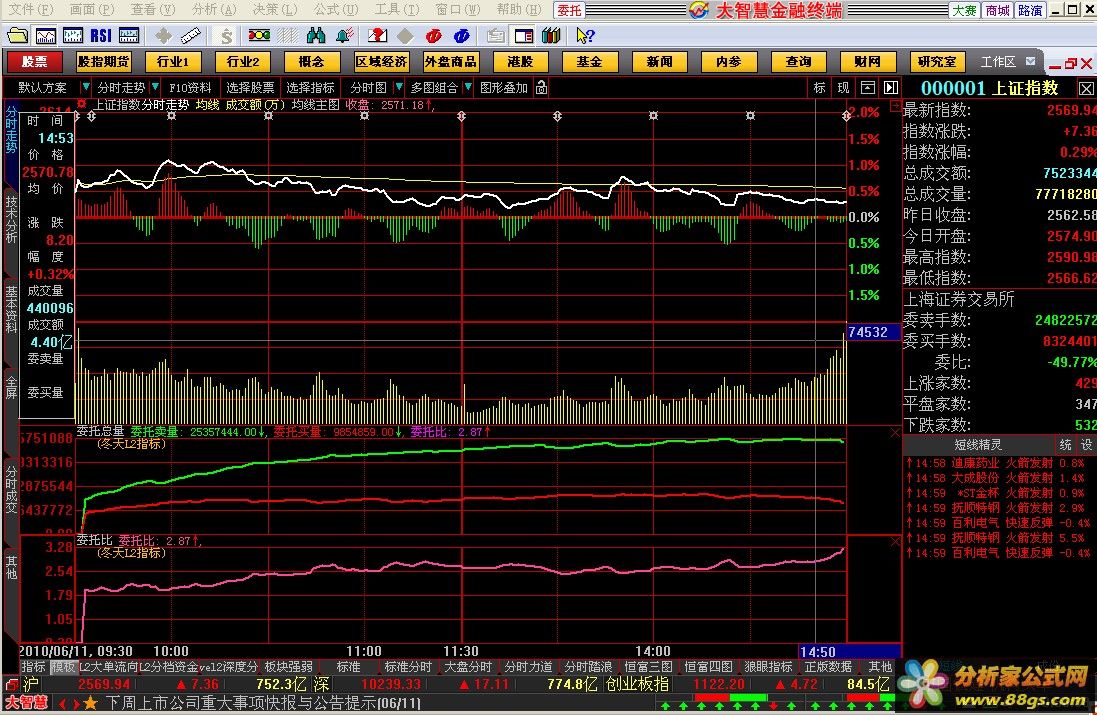Viewport: 1097px width, 715px height.
Task: Click the small window icon next to 现
Action: [868, 87]
